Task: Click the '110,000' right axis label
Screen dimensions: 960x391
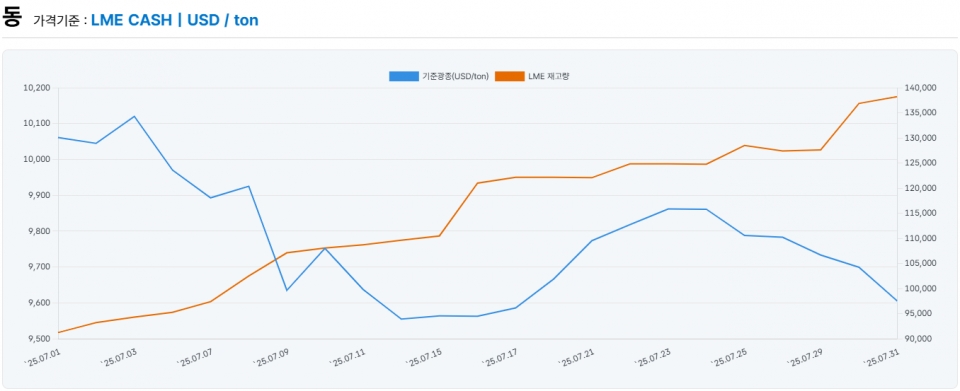Action: click(920, 239)
